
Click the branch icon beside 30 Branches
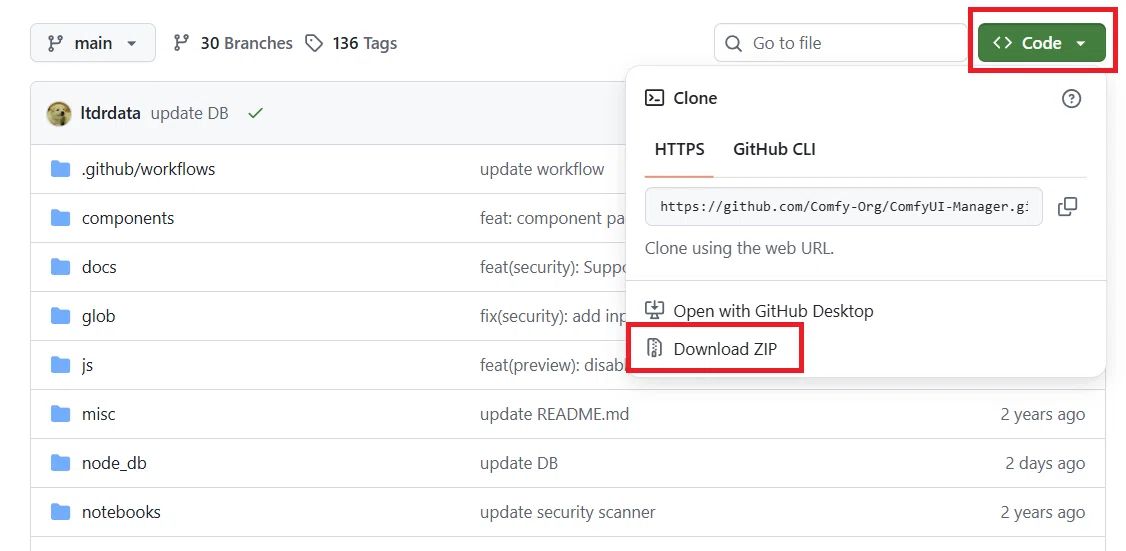181,43
